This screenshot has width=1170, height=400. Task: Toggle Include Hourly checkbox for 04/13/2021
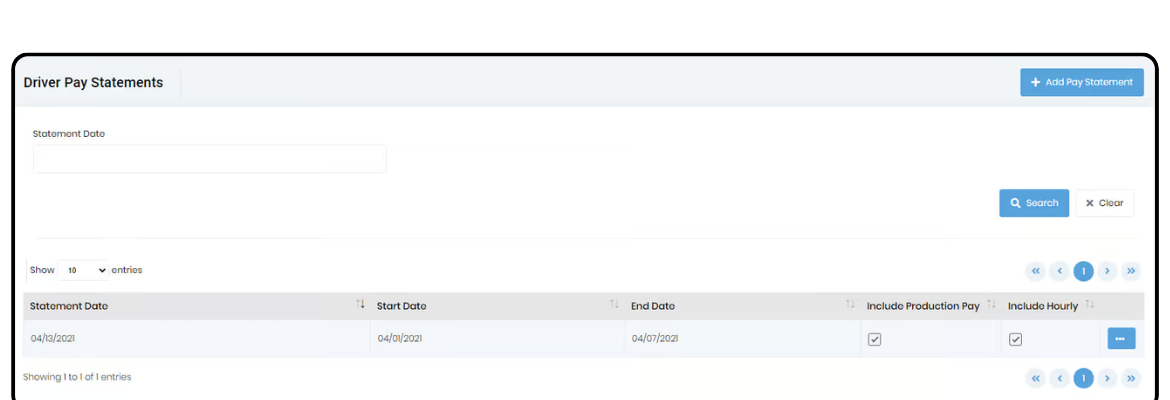[1015, 339]
